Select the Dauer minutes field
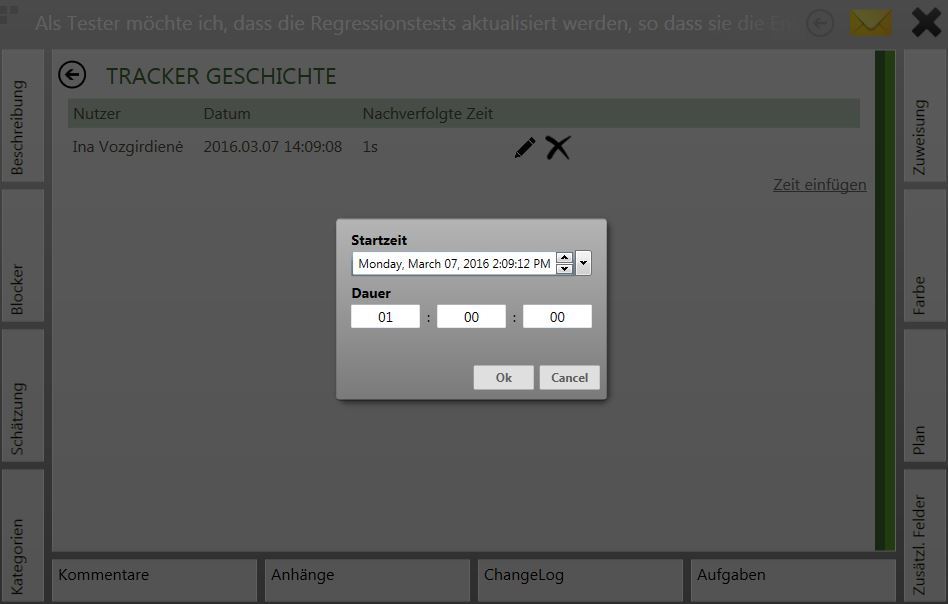 (471, 317)
